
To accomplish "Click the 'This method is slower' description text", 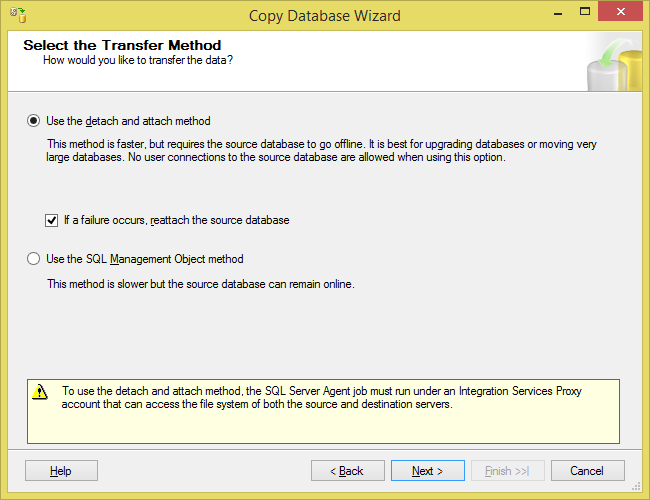I will point(200,284).
